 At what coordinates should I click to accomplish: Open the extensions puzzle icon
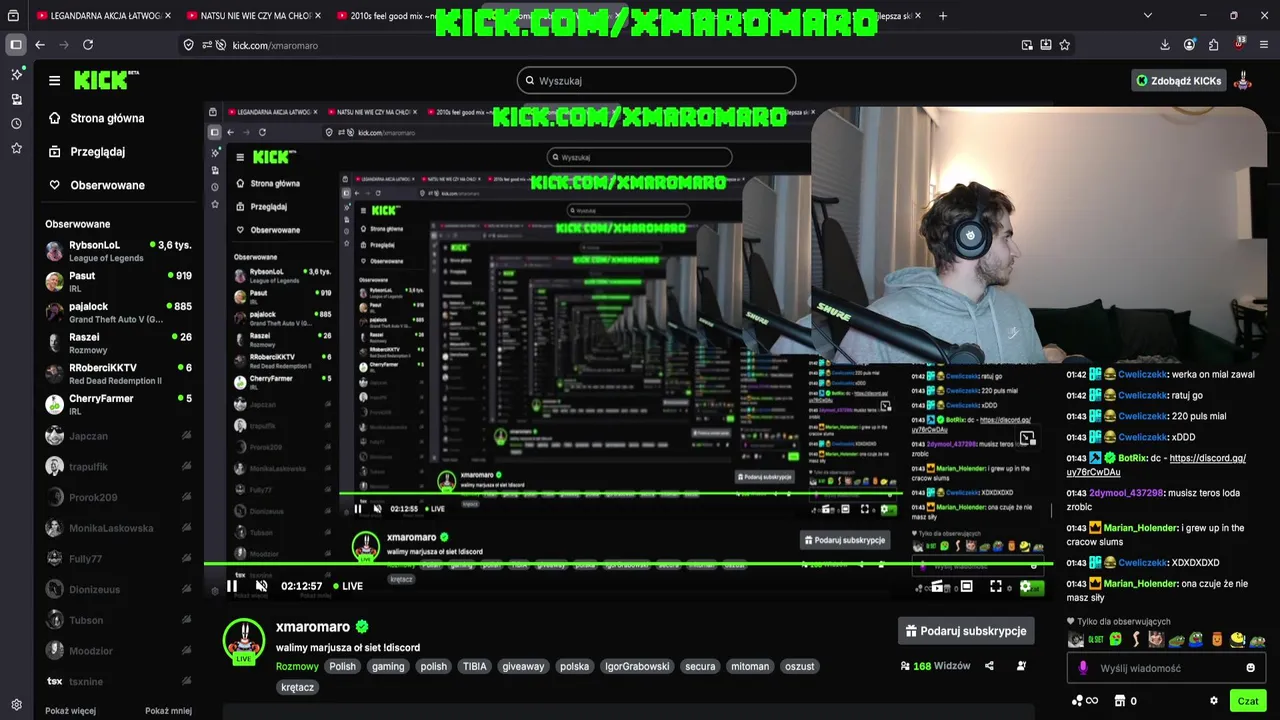pos(1214,45)
